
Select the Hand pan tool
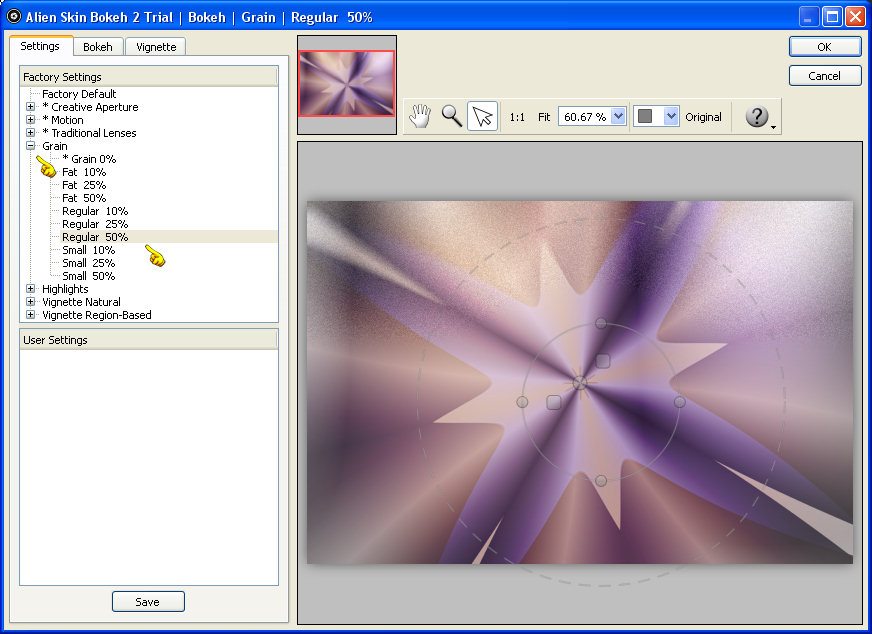[421, 117]
